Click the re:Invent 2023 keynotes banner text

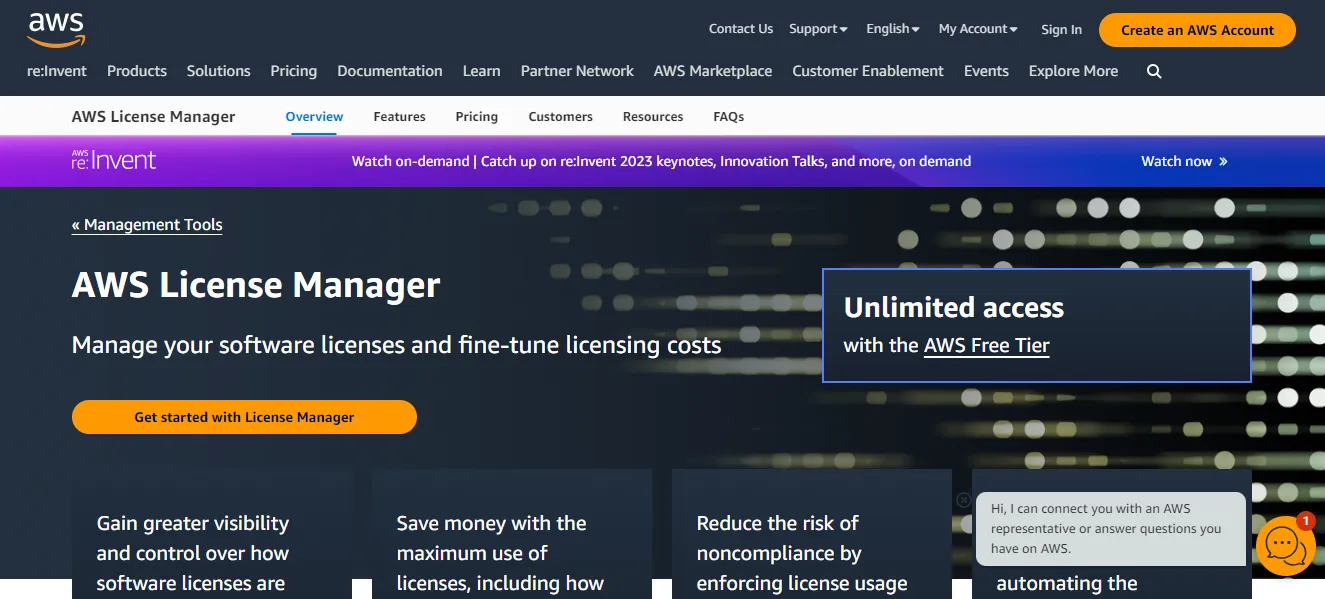coord(661,161)
